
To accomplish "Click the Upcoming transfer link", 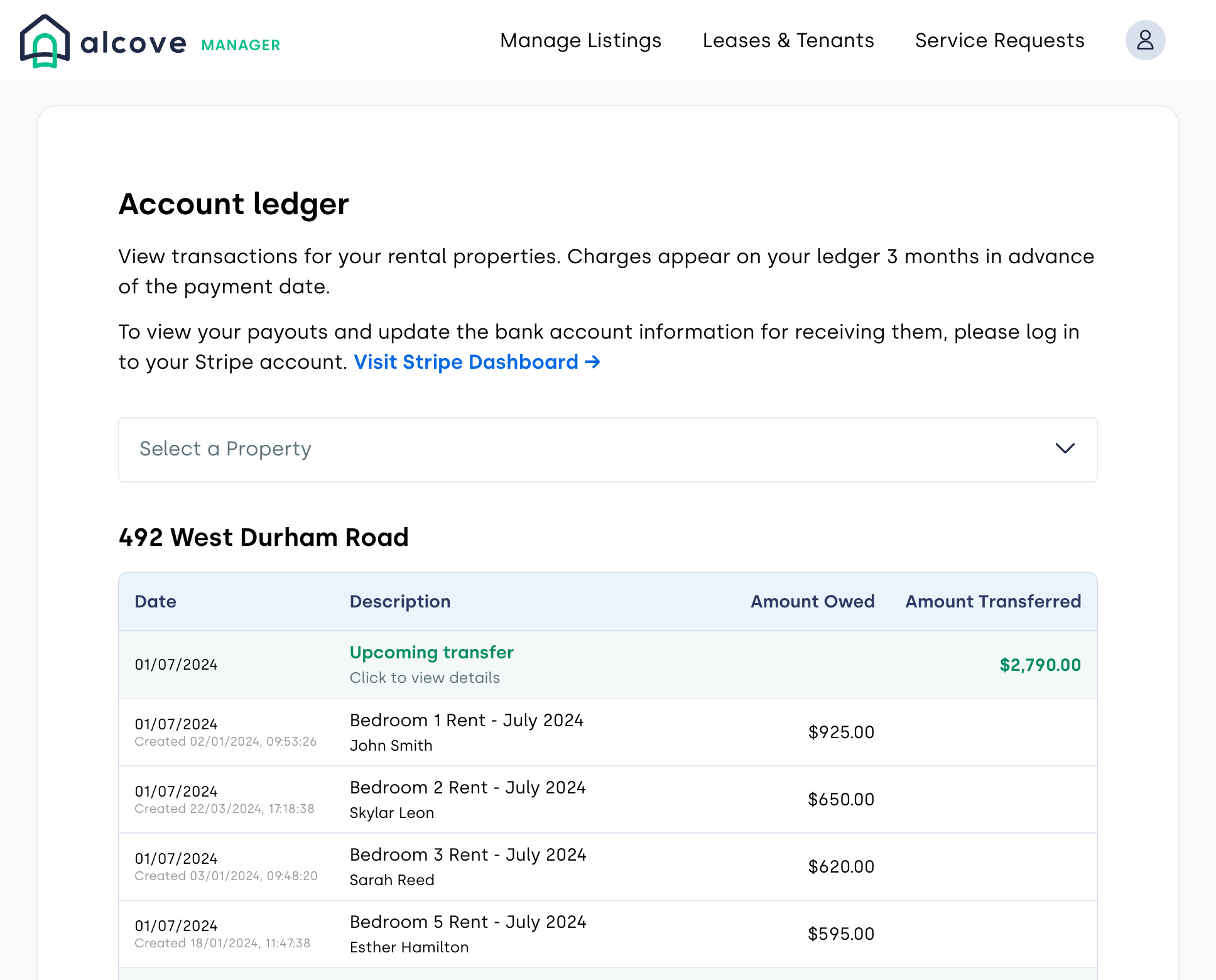I will (x=432, y=653).
